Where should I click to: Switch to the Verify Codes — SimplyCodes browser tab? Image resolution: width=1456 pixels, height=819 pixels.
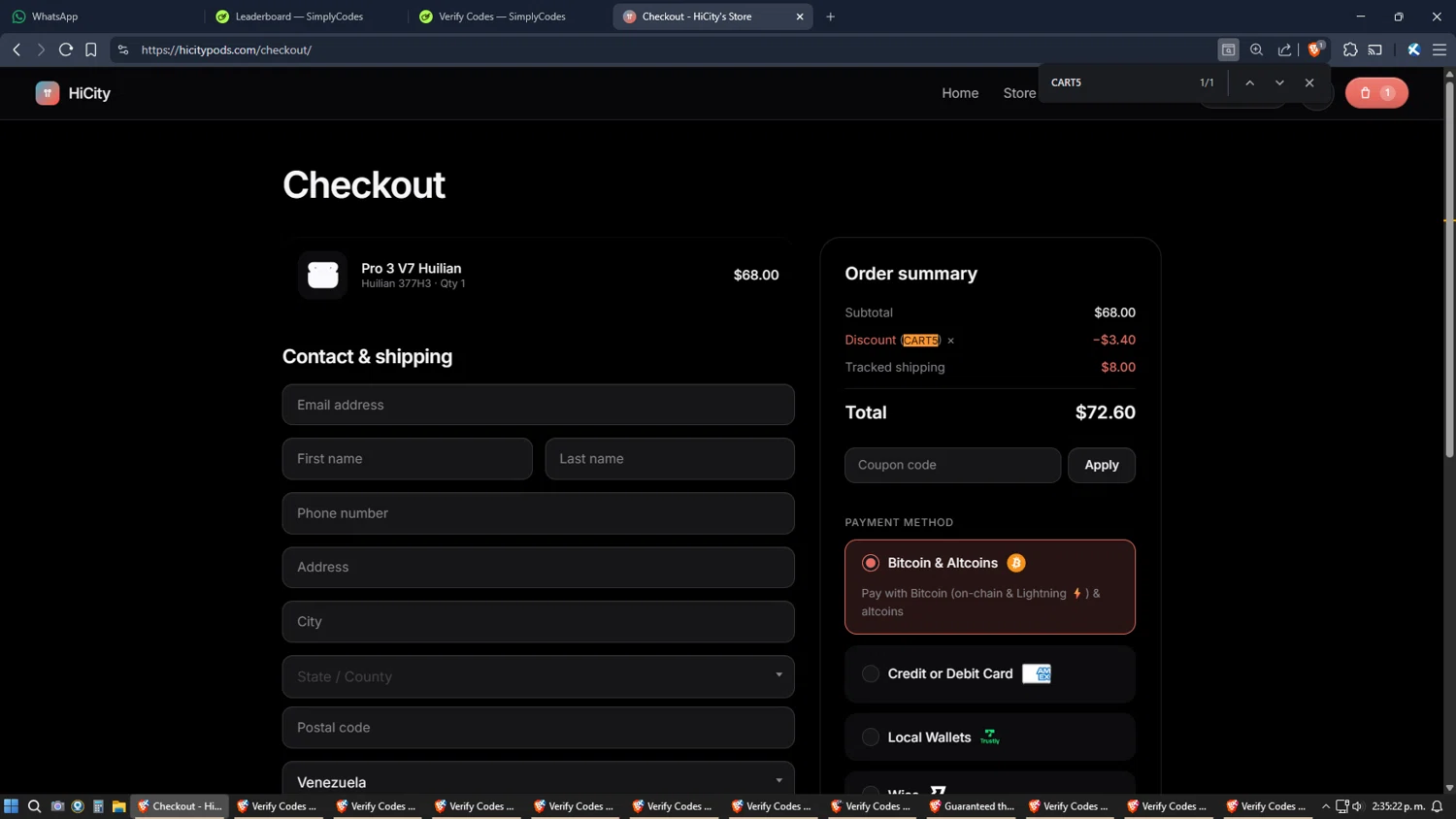tap(511, 16)
